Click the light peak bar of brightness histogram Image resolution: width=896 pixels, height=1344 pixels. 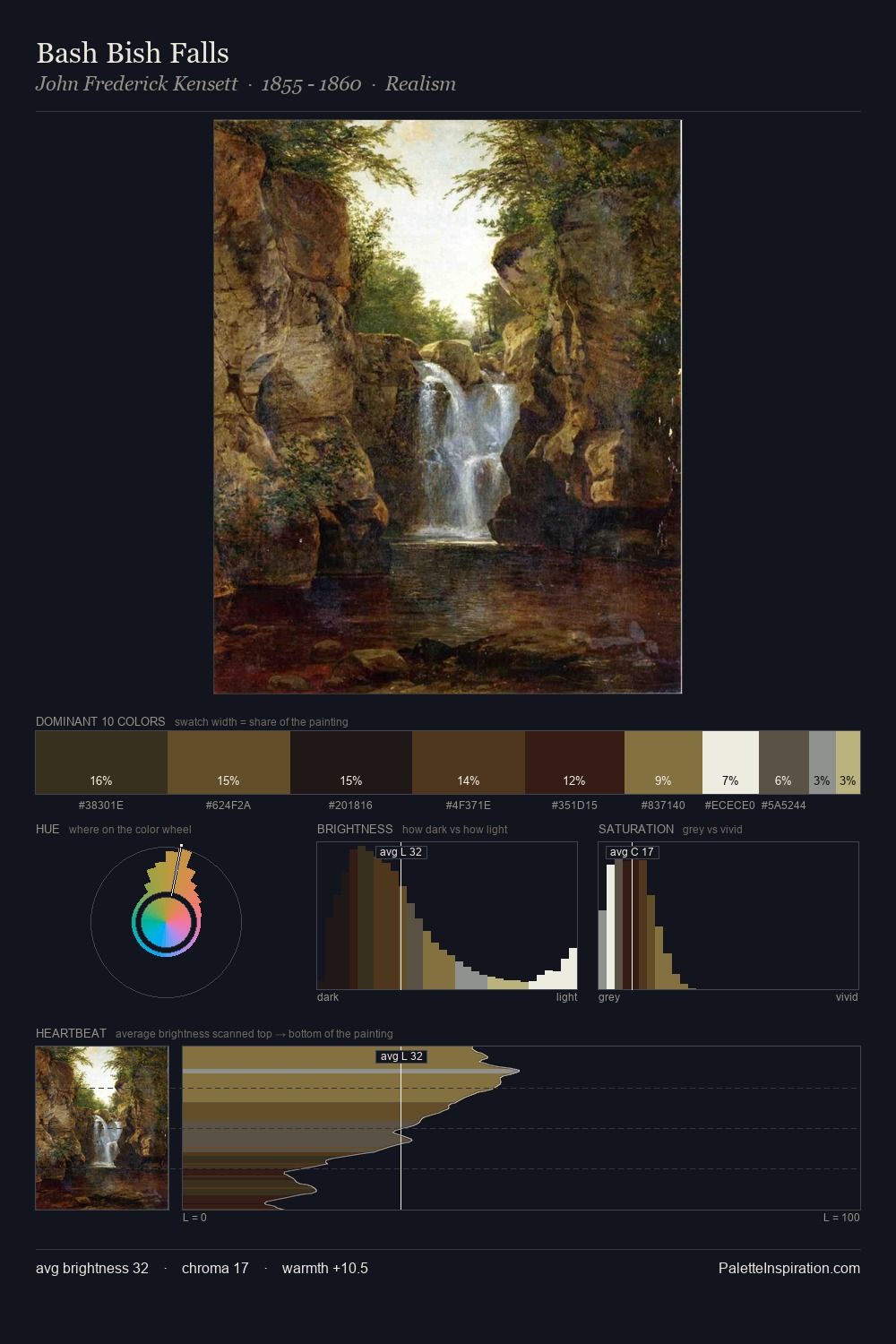coord(573,969)
